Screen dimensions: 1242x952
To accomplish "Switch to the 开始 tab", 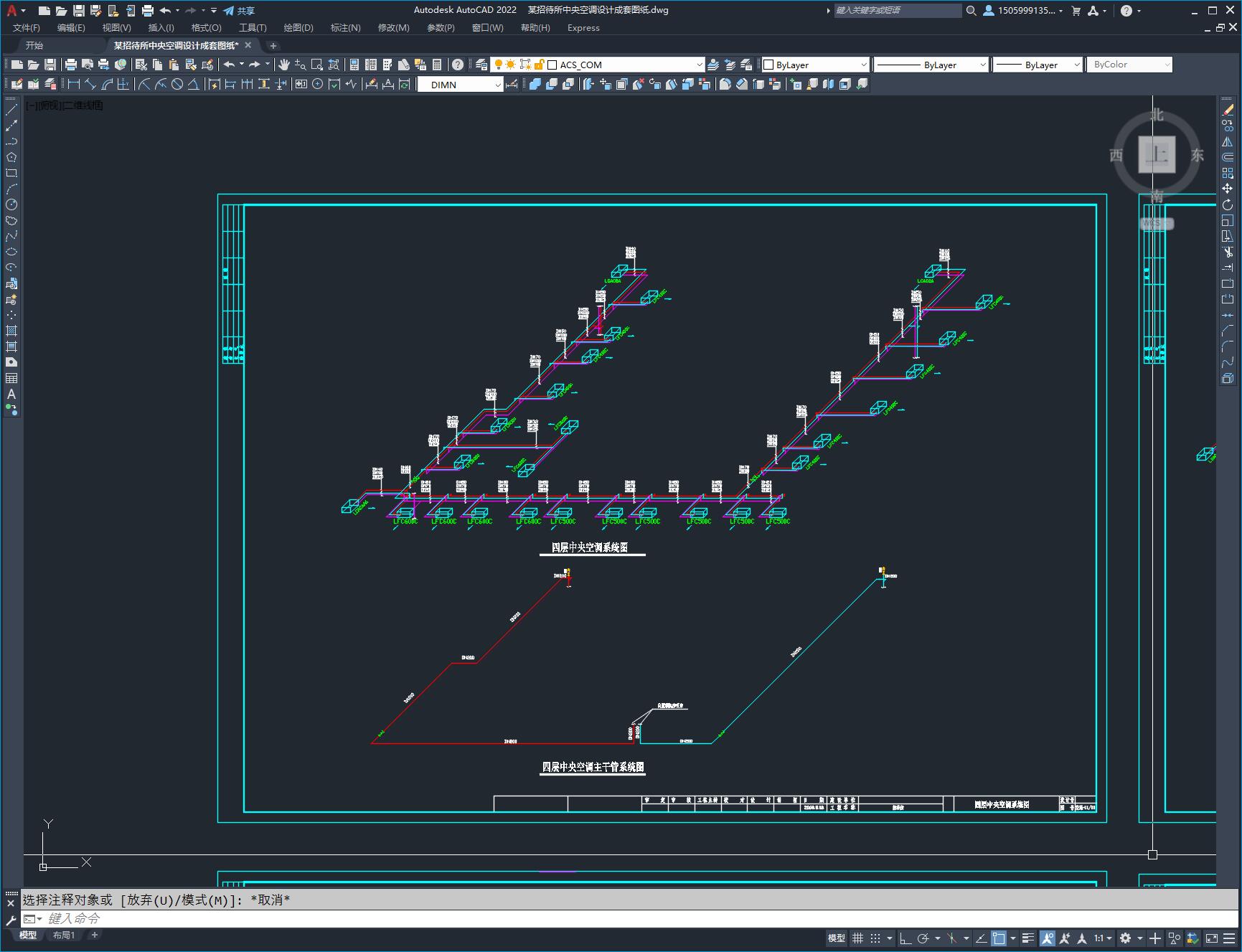I will click(x=34, y=45).
